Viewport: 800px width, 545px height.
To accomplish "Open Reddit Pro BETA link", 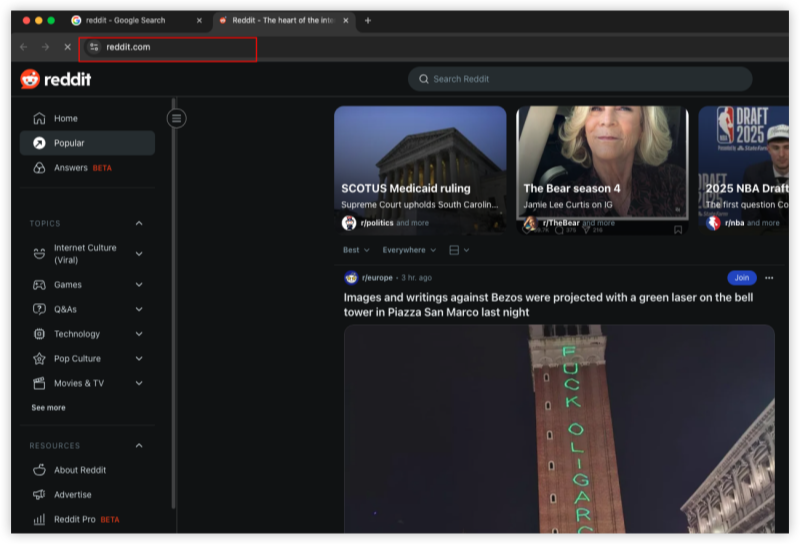I will click(x=87, y=519).
